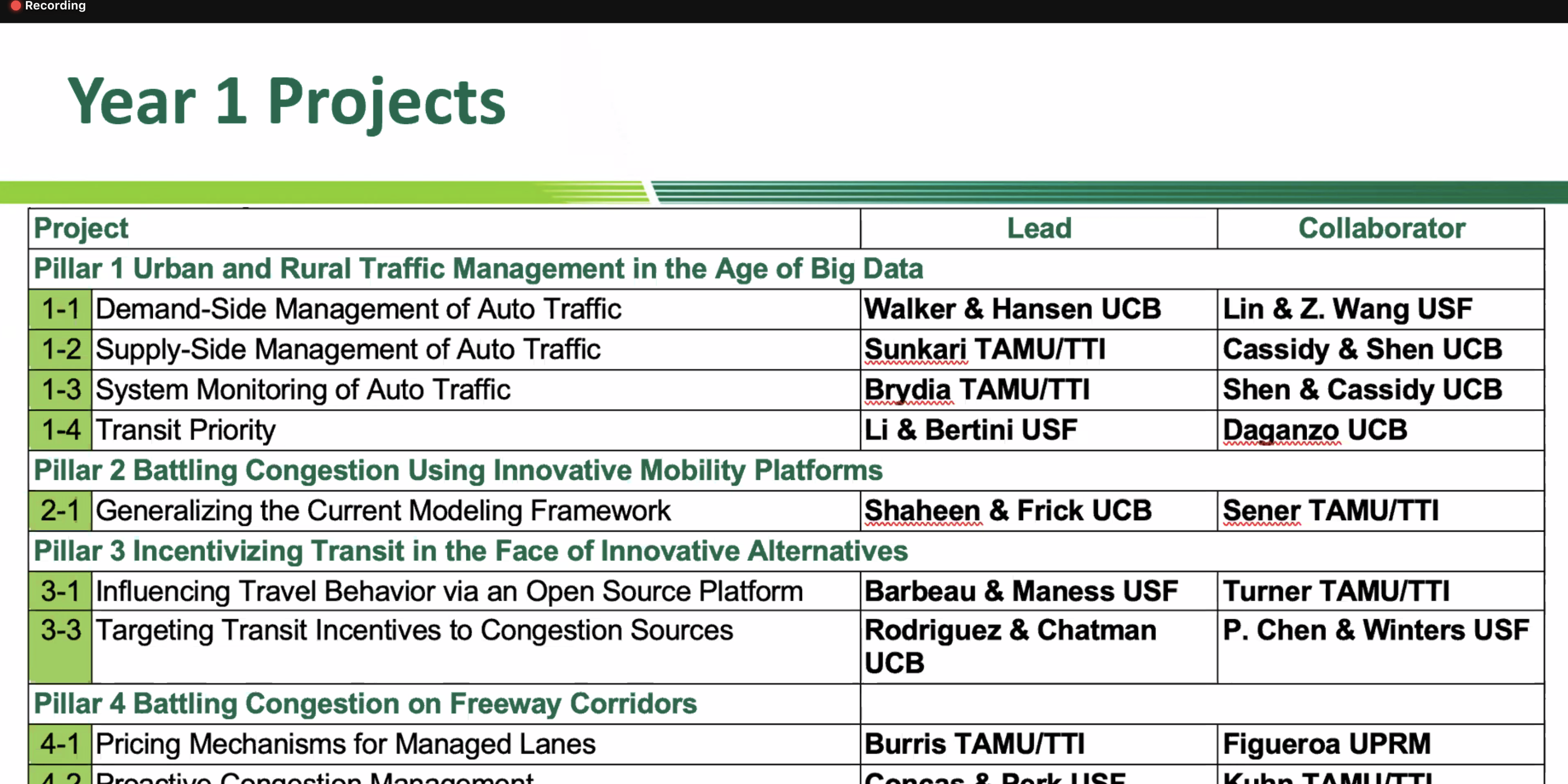Click project number 3-3 cell
1568x784 pixels.
(60, 647)
